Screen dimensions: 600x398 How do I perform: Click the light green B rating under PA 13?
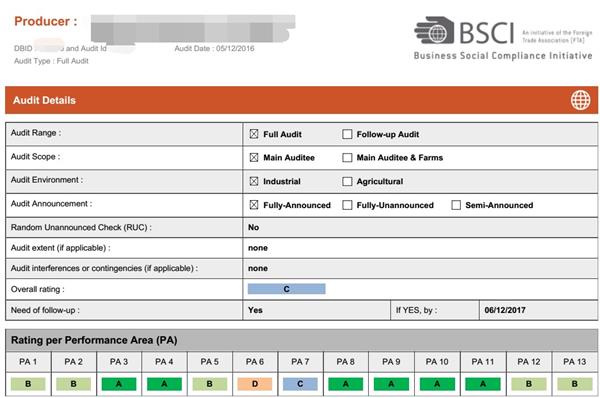click(x=574, y=384)
